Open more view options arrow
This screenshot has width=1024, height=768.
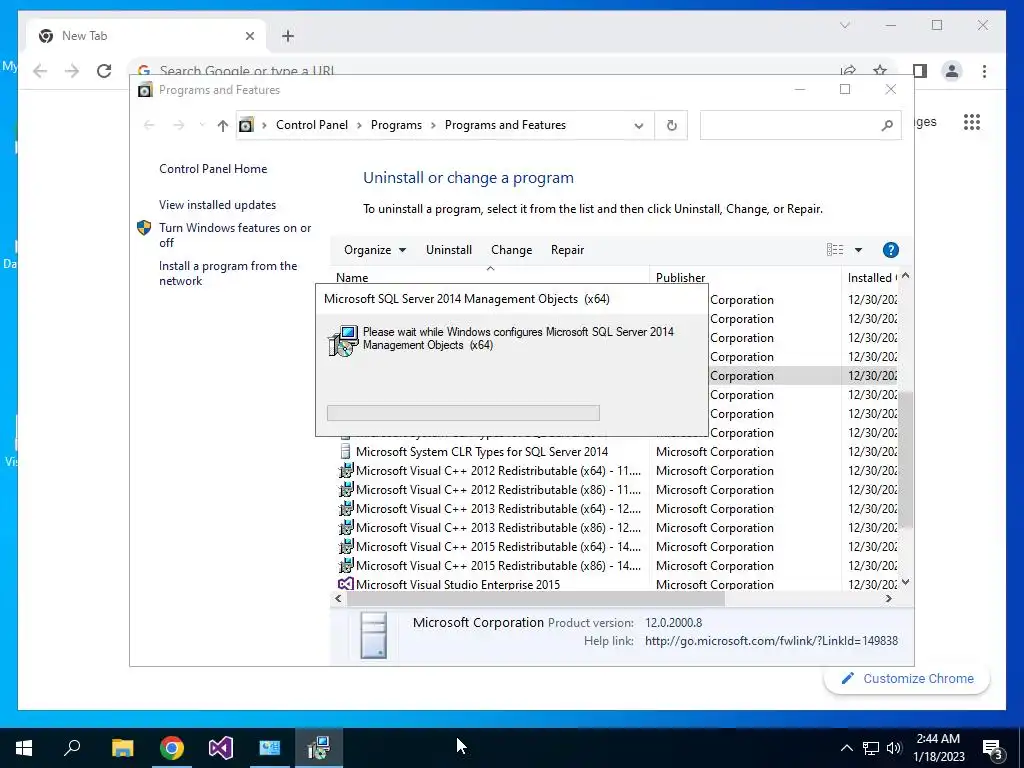858,249
